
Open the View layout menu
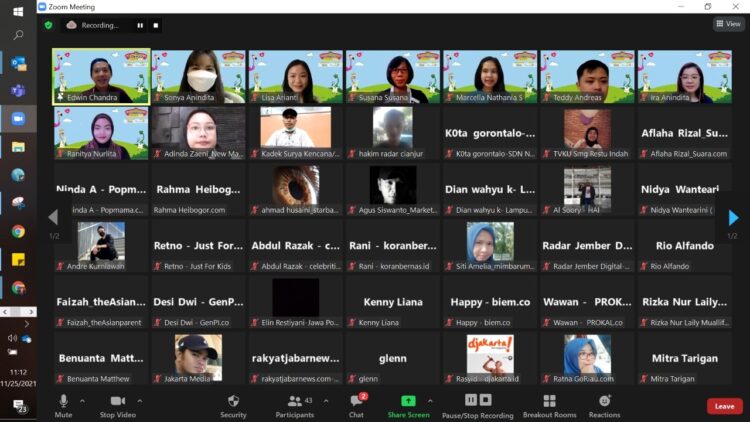[727, 24]
